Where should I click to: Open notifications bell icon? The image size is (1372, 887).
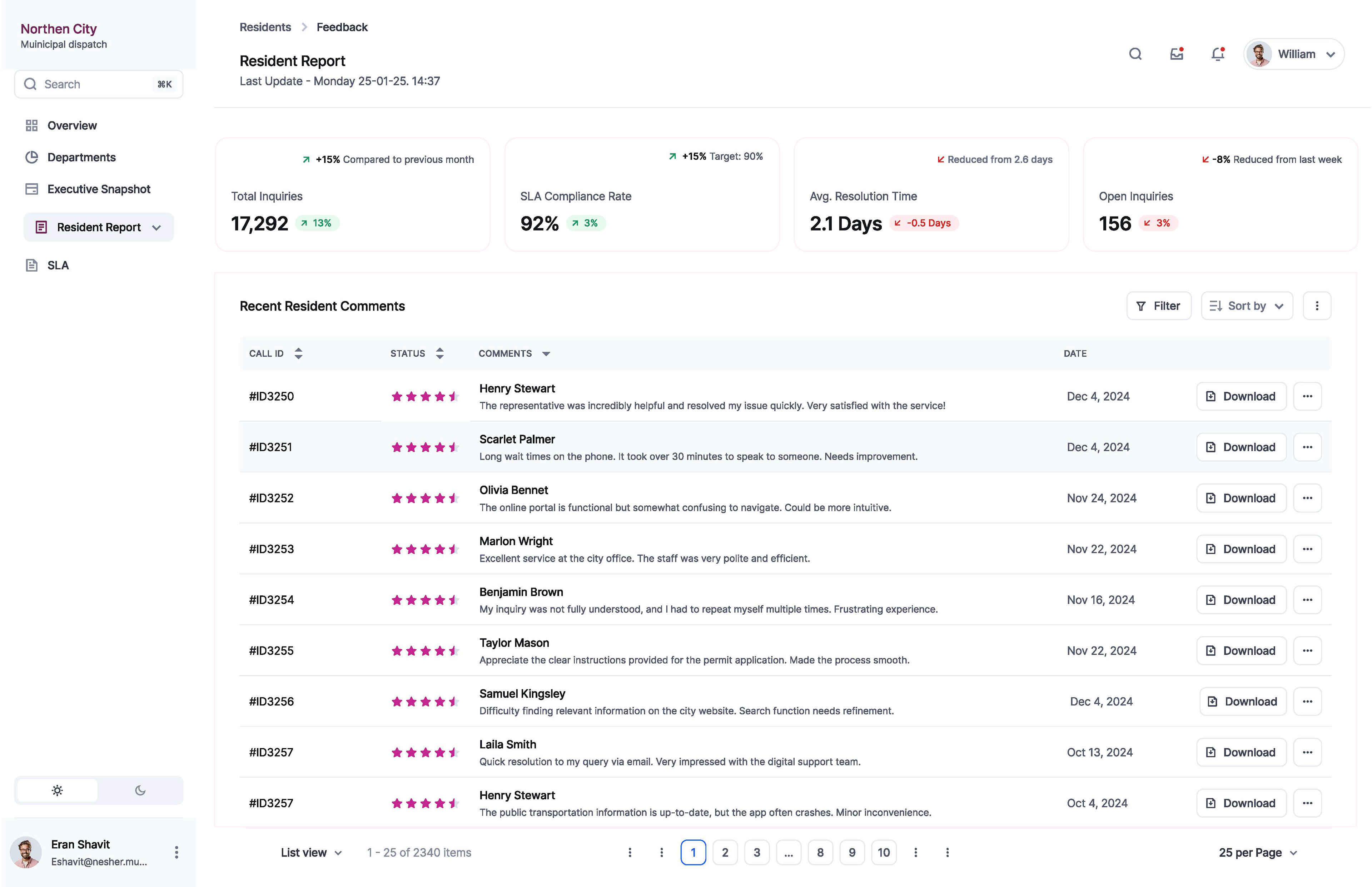point(1217,54)
